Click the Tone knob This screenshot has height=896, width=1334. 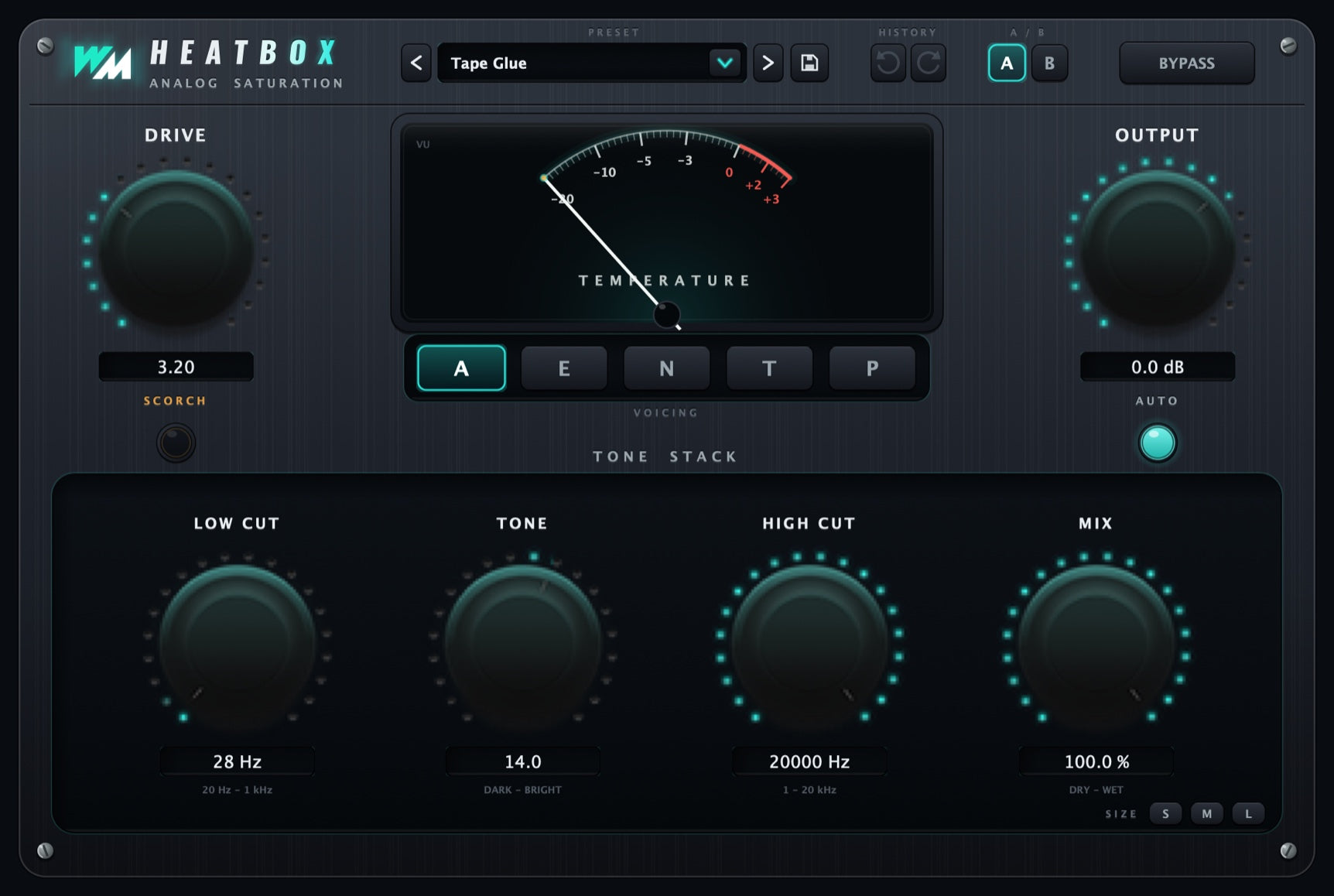click(522, 641)
